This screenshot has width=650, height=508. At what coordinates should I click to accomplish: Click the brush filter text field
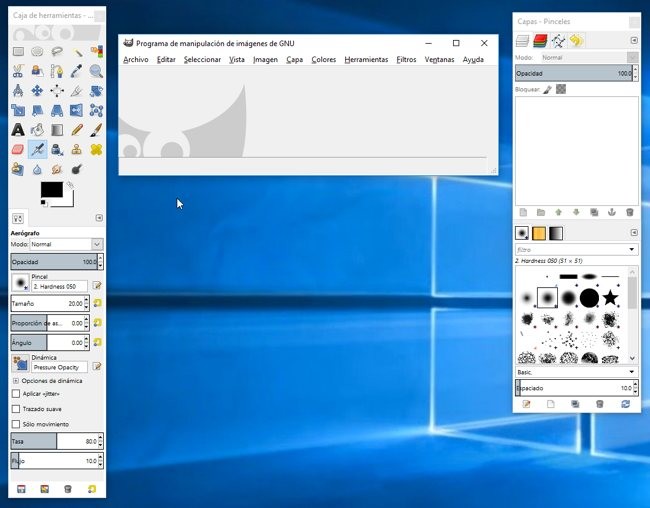click(571, 250)
